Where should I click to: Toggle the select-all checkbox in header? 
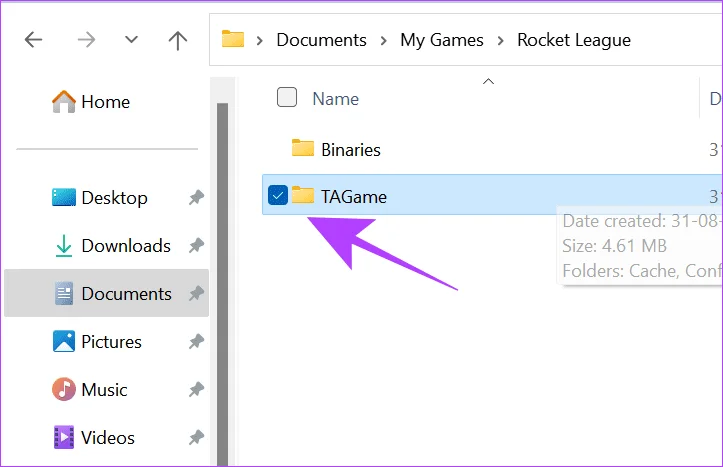[286, 97]
